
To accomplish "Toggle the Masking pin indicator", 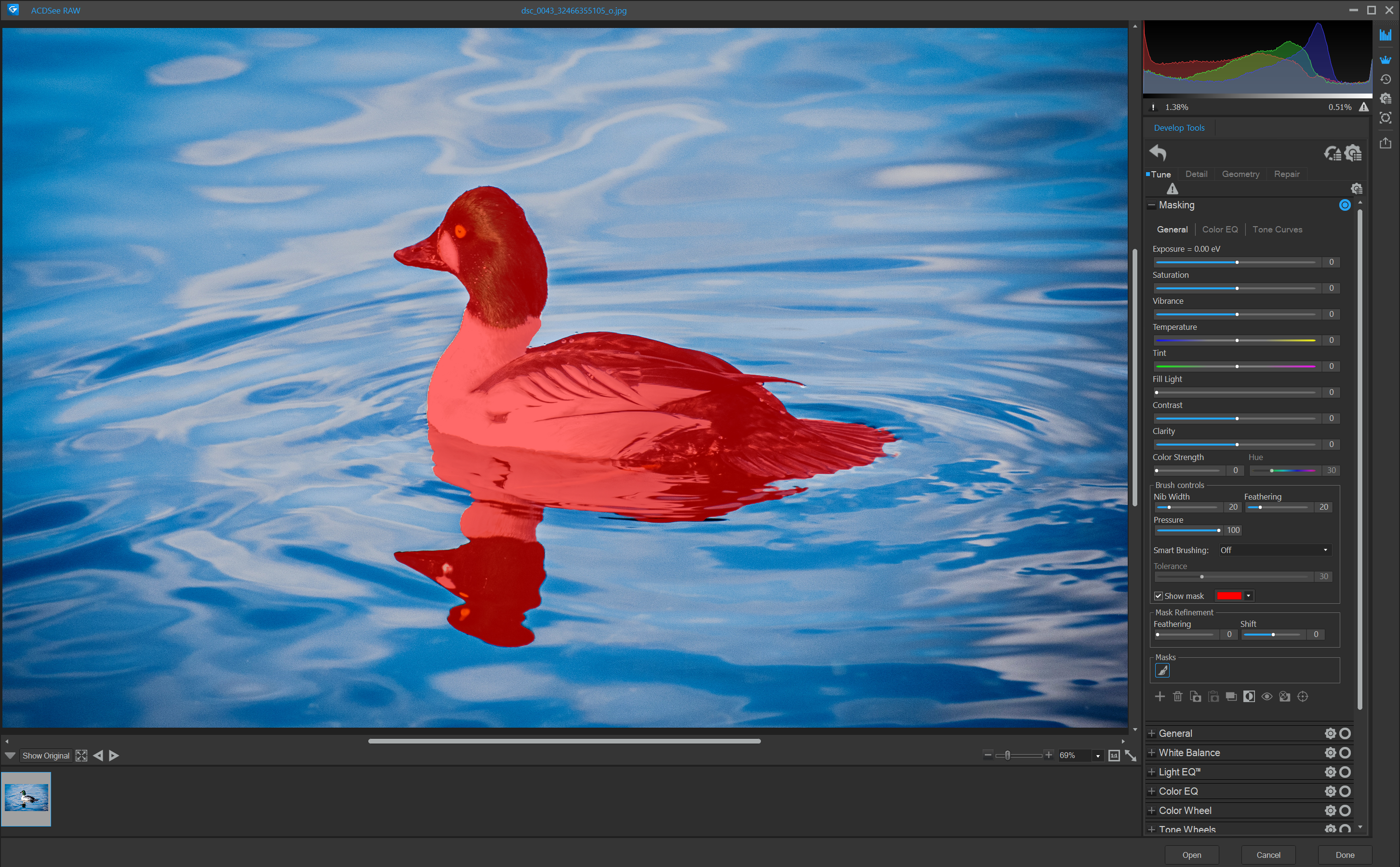I will coord(1345,205).
